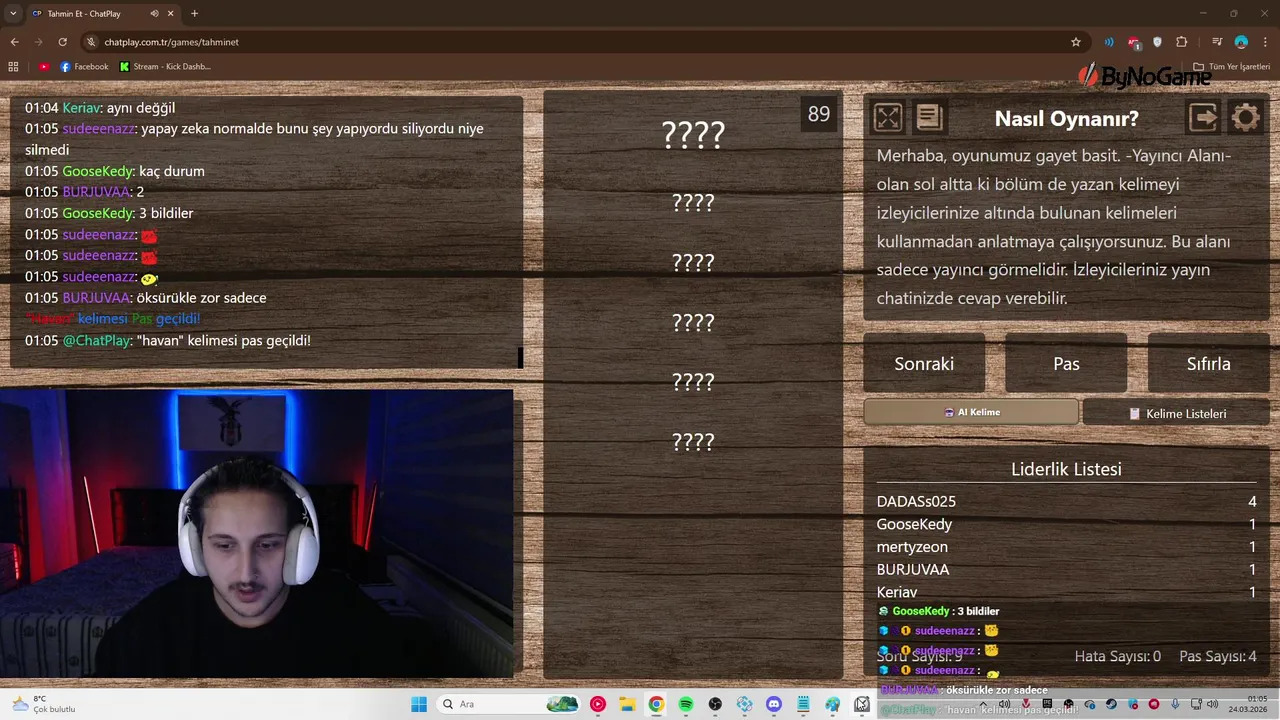Screen dimensions: 1280x720
Task: Click Pas Sayısı: 4 counter
Action: (1218, 656)
